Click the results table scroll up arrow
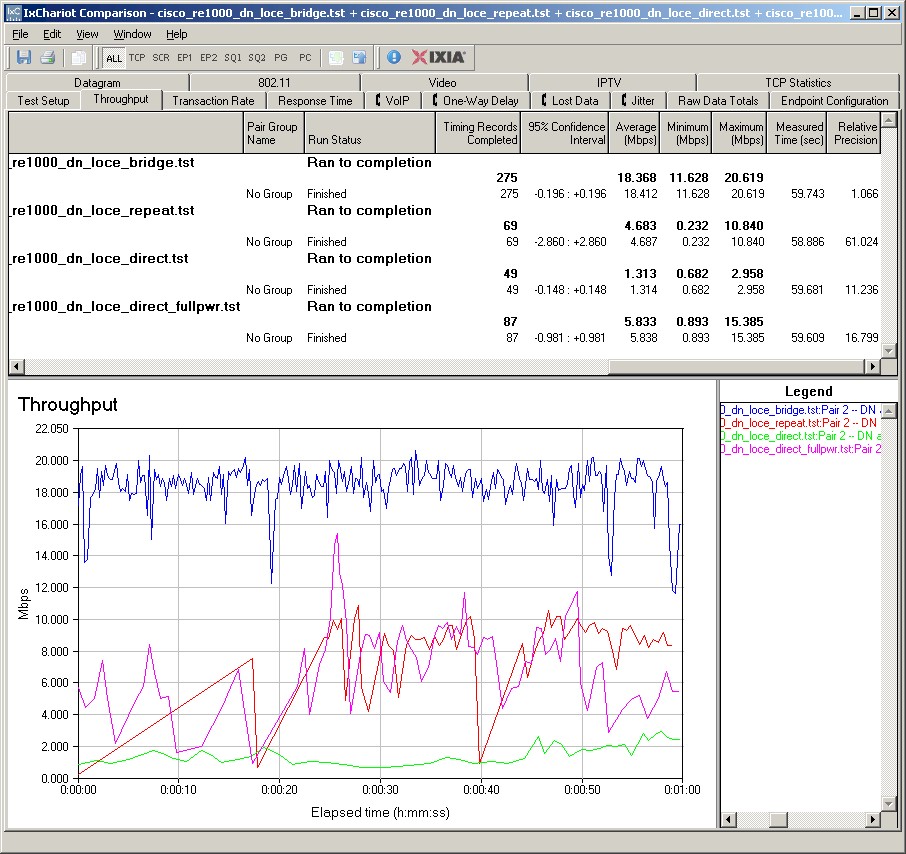The width and height of the screenshot is (906, 854). pos(889,120)
